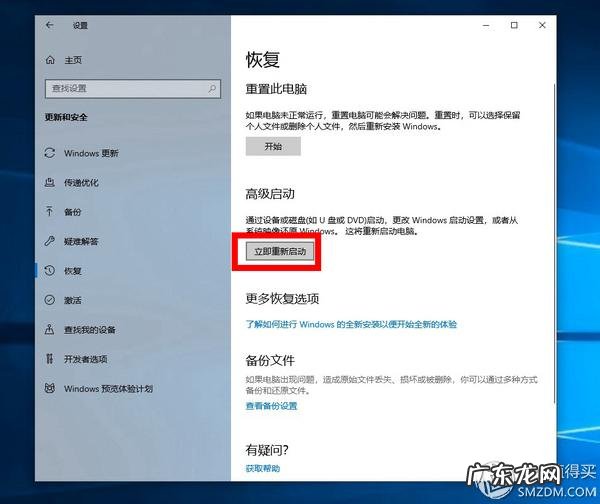Viewport: 600px width, 504px height.
Task: Click the Windows 更新 sync icon
Action: pos(50,153)
